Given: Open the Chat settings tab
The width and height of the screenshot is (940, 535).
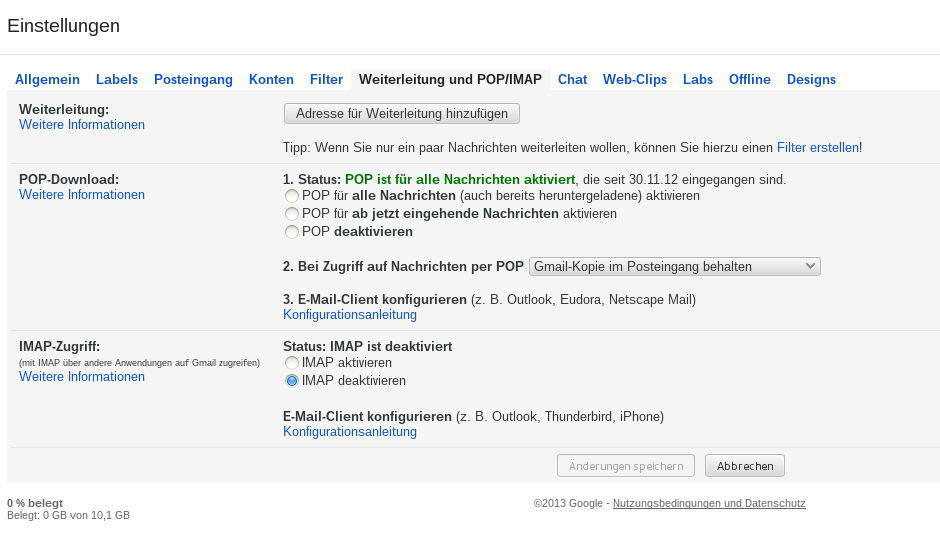Looking at the screenshot, I should click(572, 80).
